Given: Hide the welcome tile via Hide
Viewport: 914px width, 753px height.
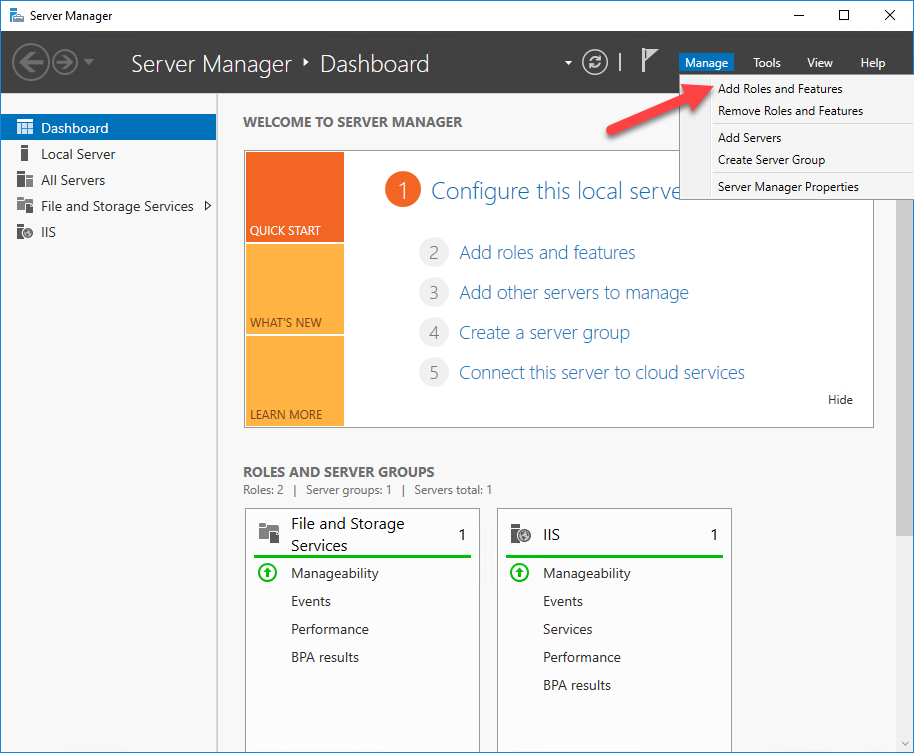Looking at the screenshot, I should (x=840, y=400).
